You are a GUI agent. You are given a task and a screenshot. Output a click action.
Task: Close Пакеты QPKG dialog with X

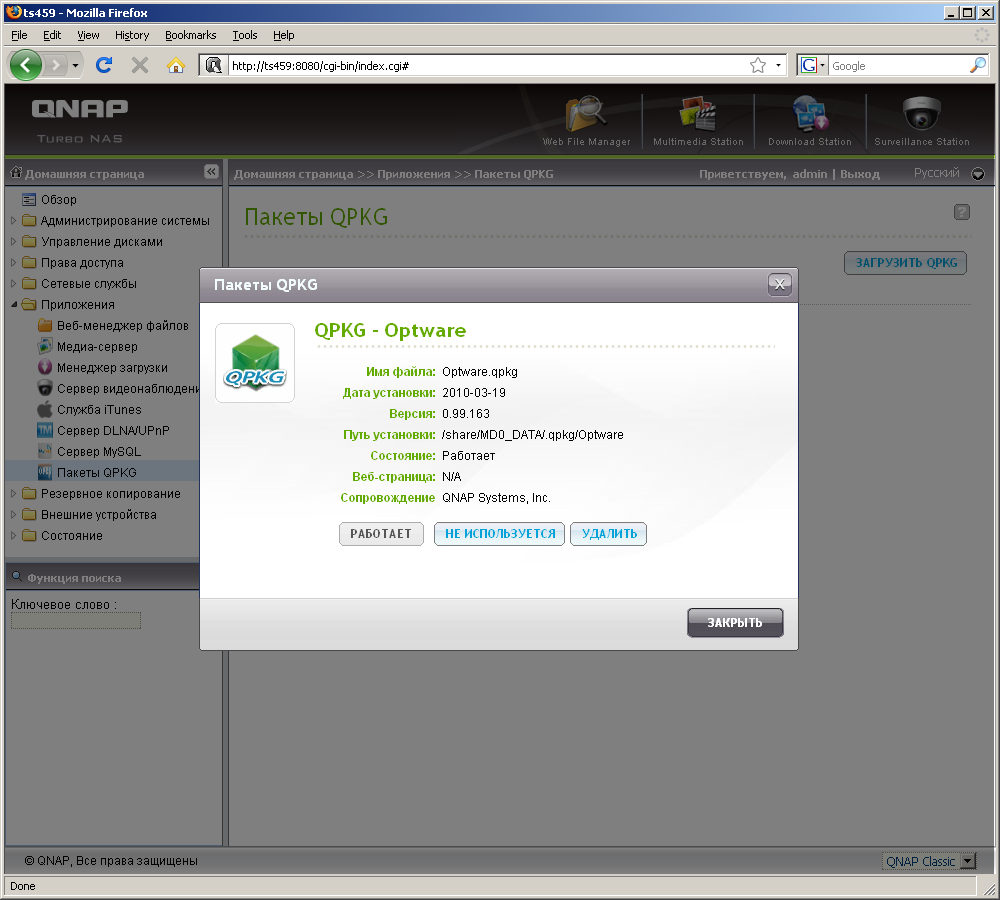(x=779, y=284)
